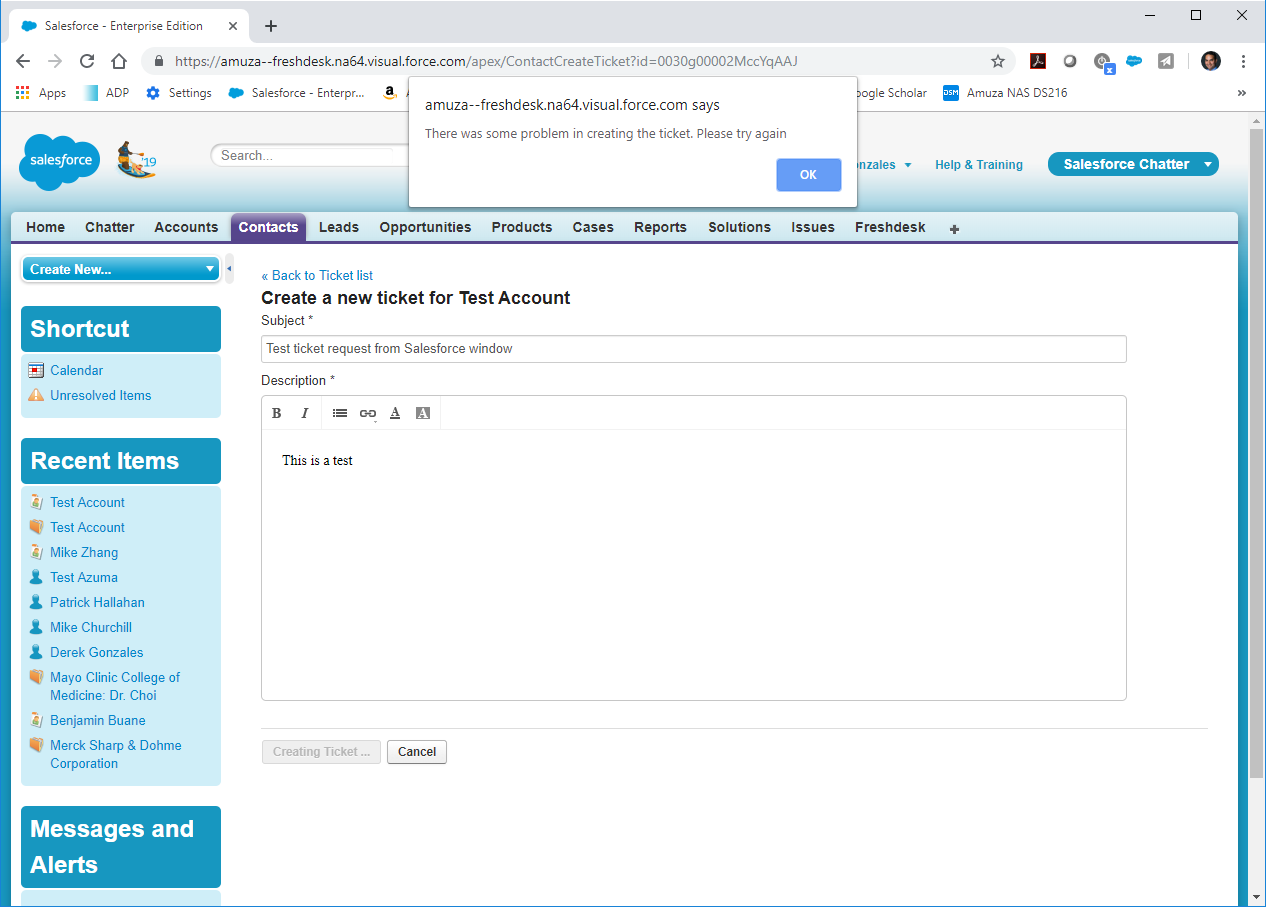Click the account icon beside Merck Sharp & Dohme
The height and width of the screenshot is (907, 1266).
(36, 745)
